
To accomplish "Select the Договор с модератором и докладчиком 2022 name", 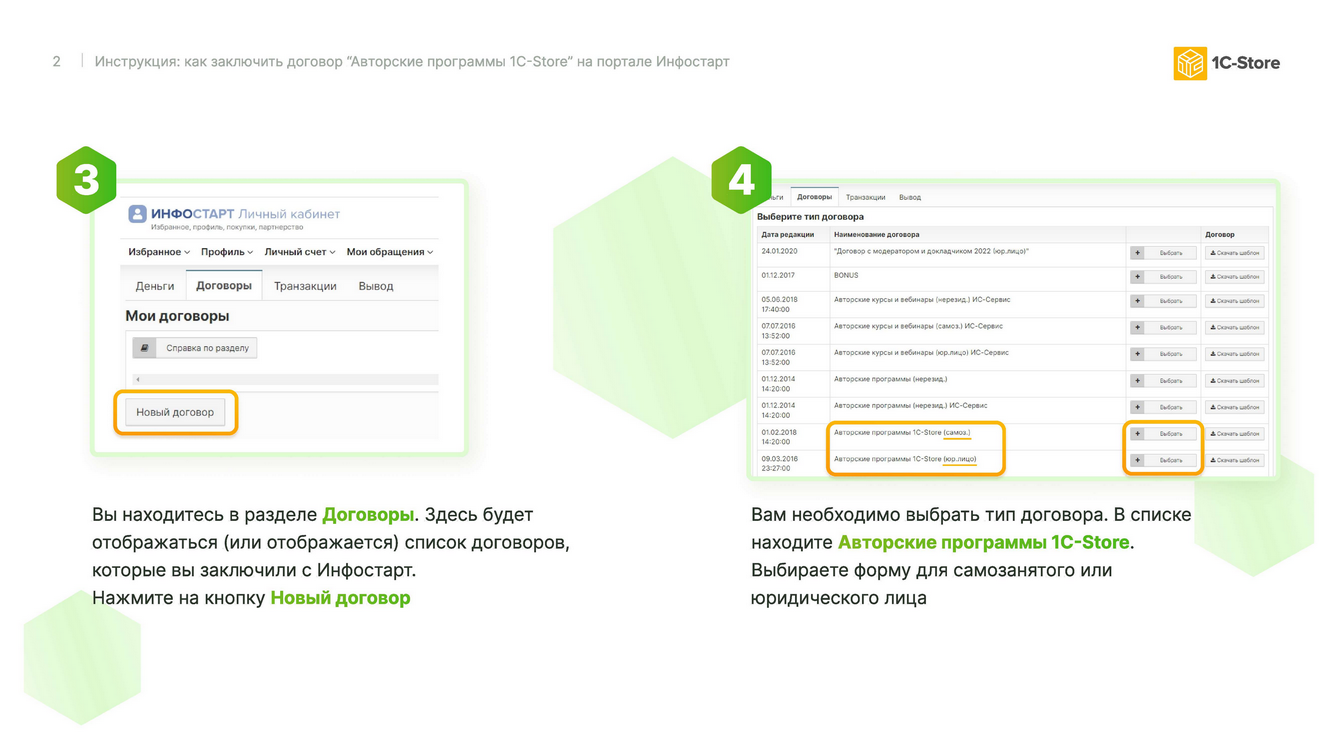I will [x=931, y=251].
